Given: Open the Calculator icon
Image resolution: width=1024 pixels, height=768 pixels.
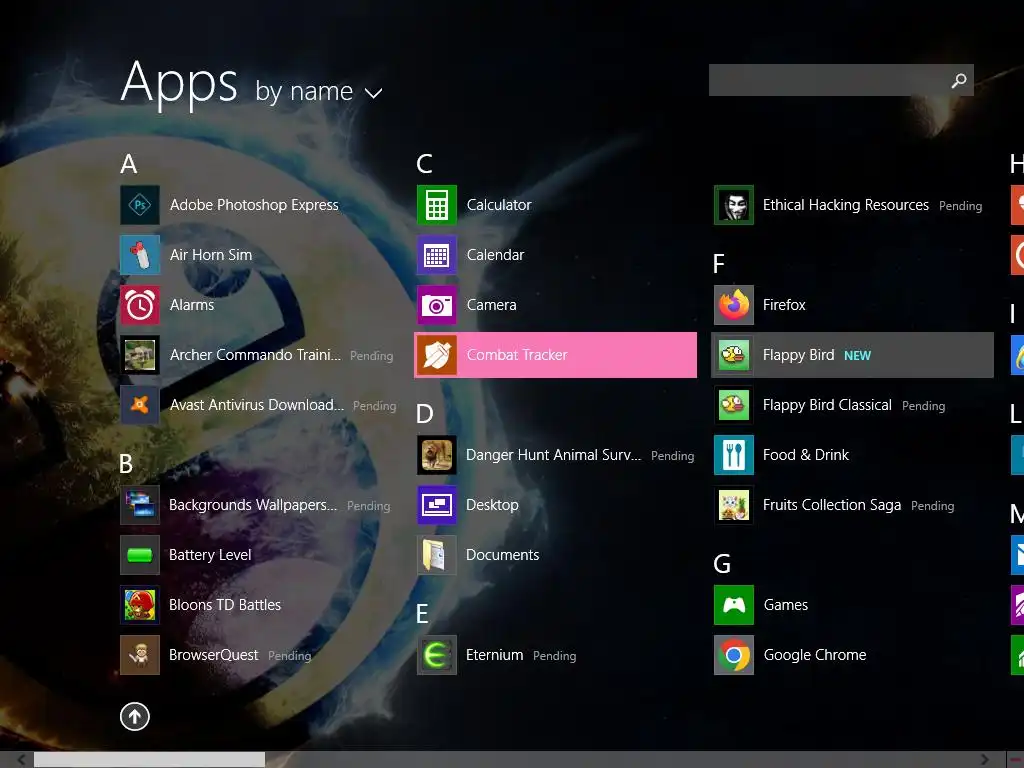Looking at the screenshot, I should (437, 205).
